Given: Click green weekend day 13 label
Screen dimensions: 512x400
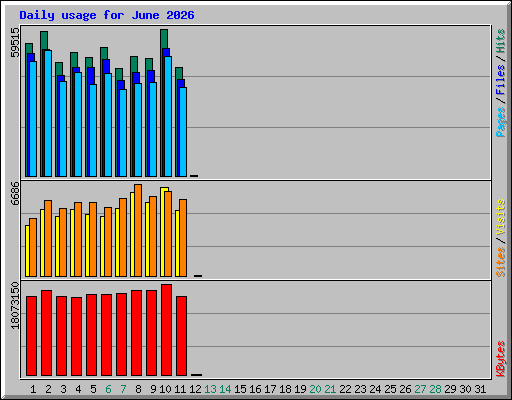Looking at the screenshot, I should (x=210, y=389).
